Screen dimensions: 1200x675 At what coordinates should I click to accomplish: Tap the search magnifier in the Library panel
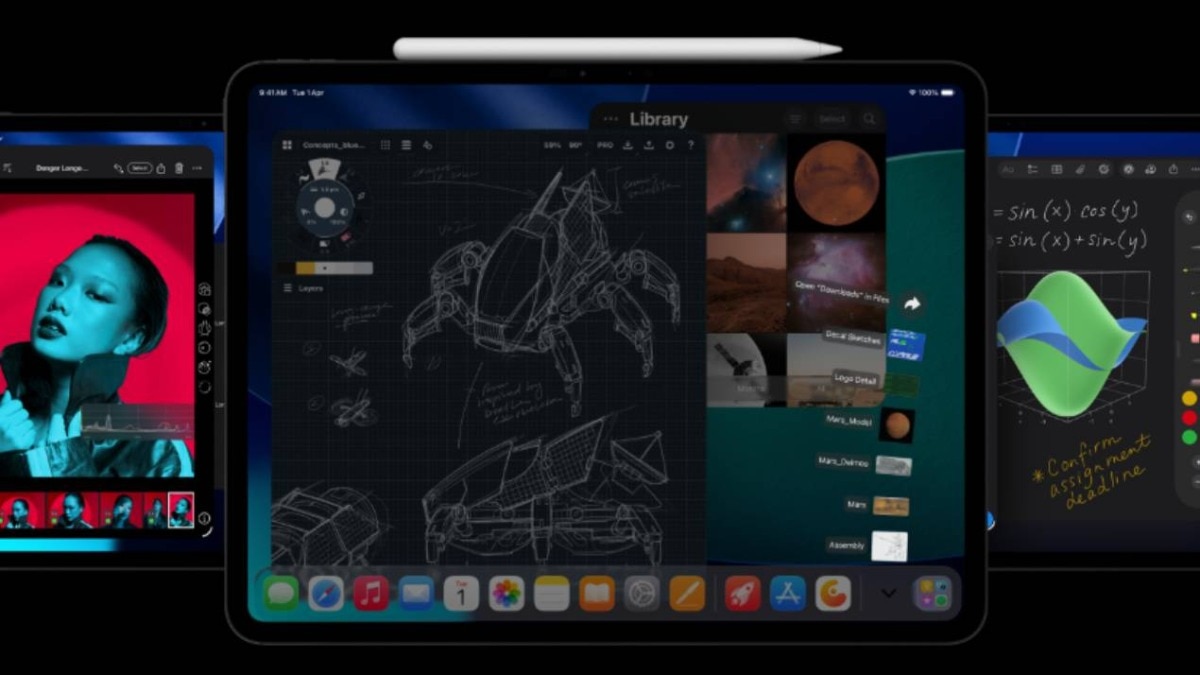point(869,118)
